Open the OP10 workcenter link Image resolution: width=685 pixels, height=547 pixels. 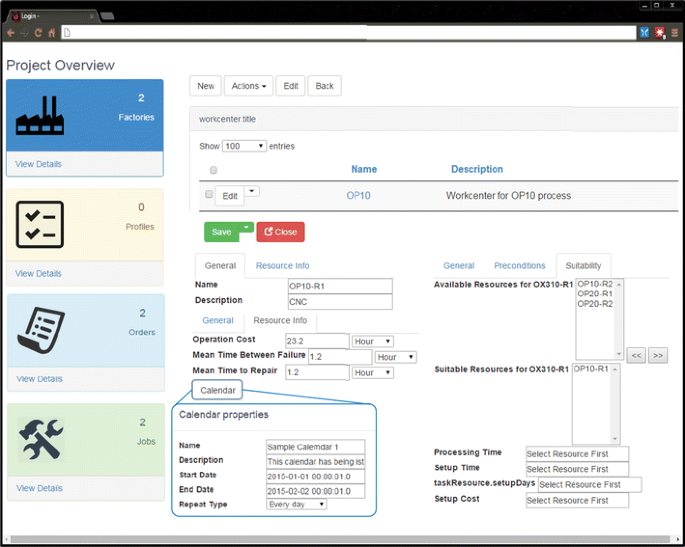click(358, 195)
